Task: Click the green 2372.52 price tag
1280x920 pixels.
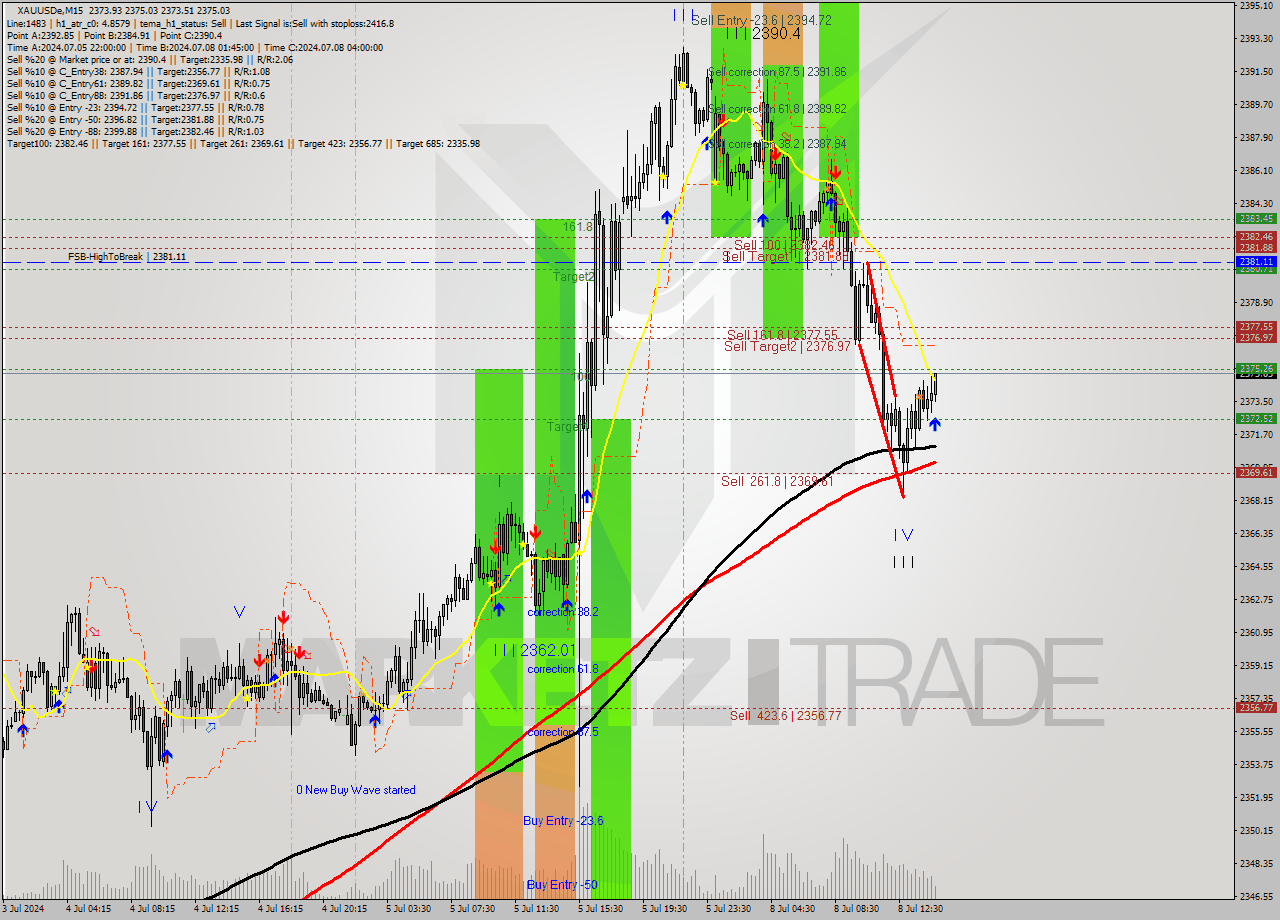Action: click(x=1256, y=419)
